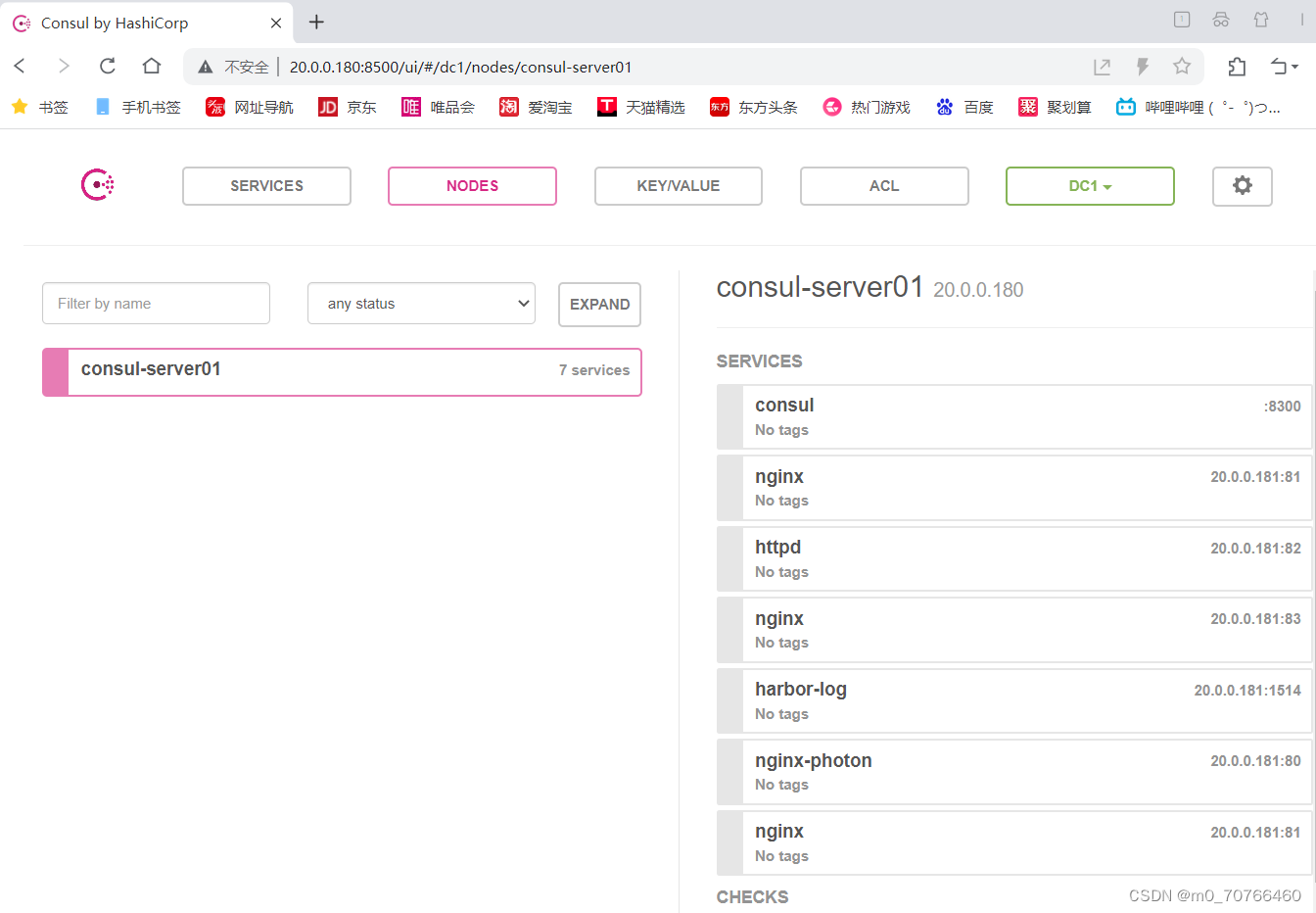Select the consul-server01 node row
This screenshot has height=913, width=1316.
[x=342, y=372]
